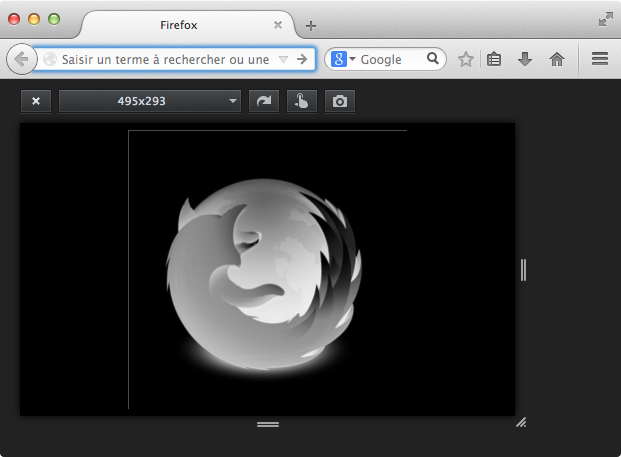Bookmark this page with the star icon
Image resolution: width=621 pixels, height=457 pixels.
466,59
